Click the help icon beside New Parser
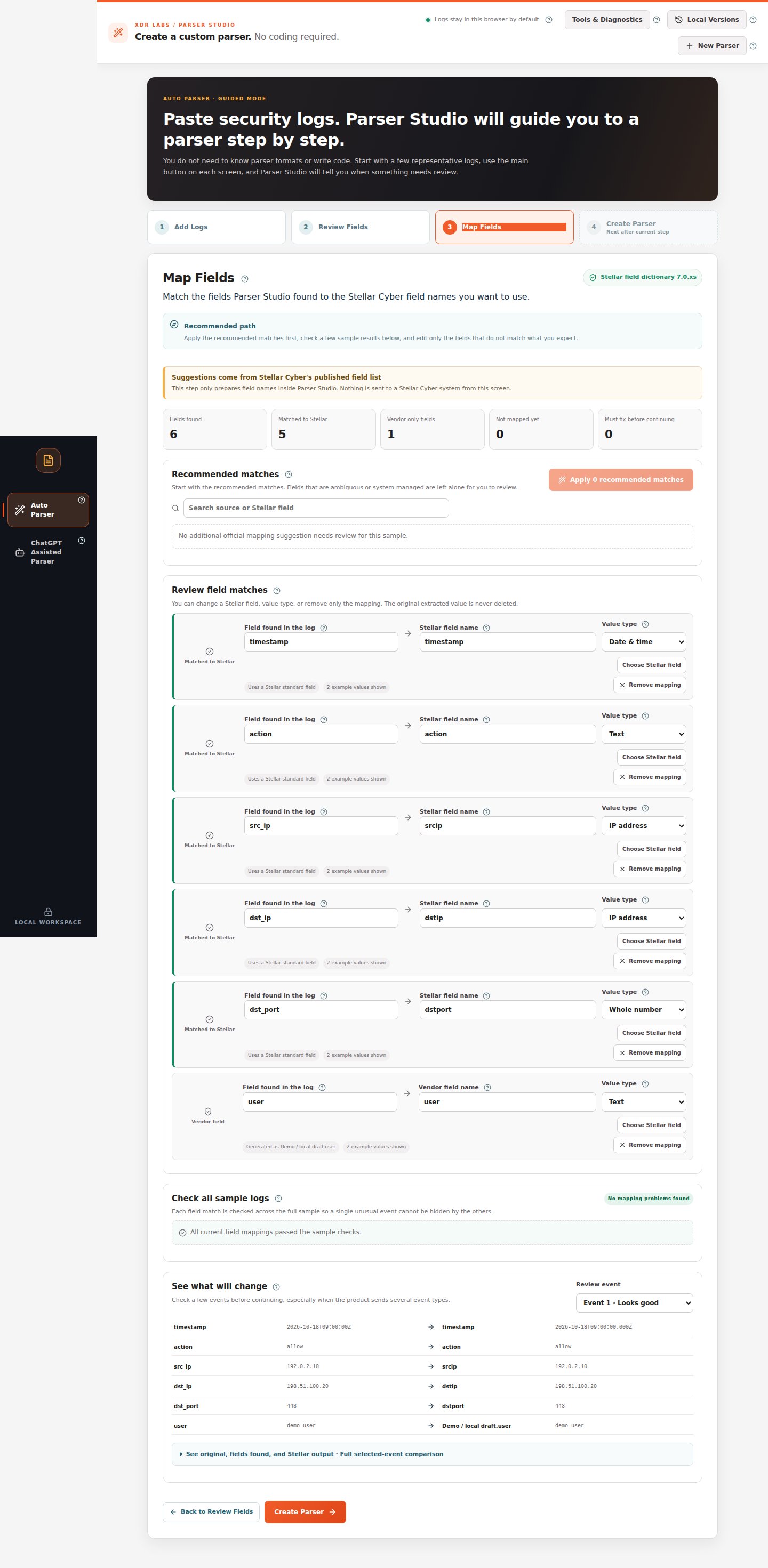Image resolution: width=768 pixels, height=1568 pixels. pos(753,46)
